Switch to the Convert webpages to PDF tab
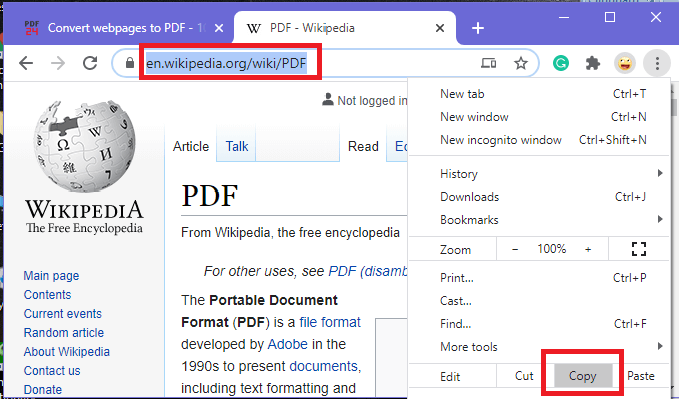This screenshot has height=399, width=679. [x=123, y=28]
